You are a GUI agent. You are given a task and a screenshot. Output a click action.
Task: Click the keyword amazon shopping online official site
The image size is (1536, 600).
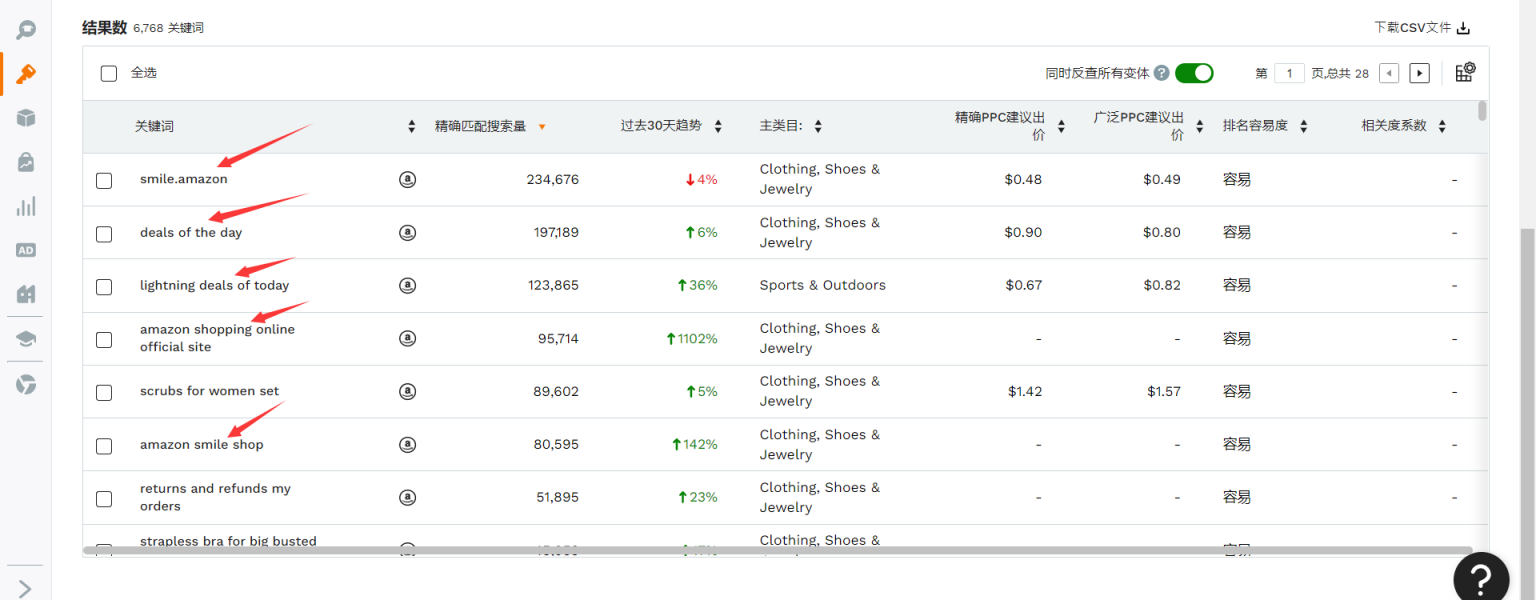(x=217, y=338)
